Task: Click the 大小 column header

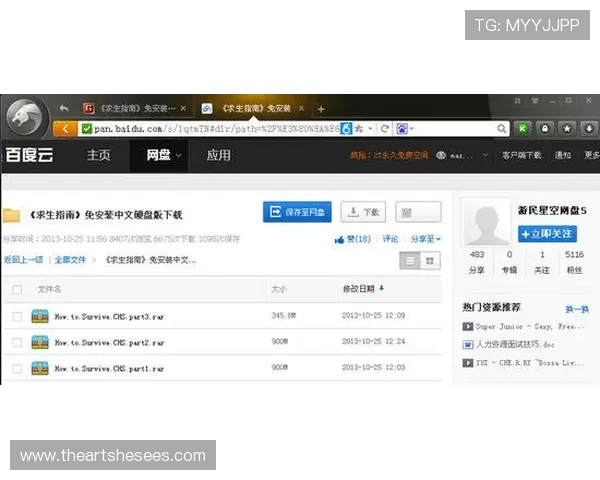Action: [x=279, y=289]
